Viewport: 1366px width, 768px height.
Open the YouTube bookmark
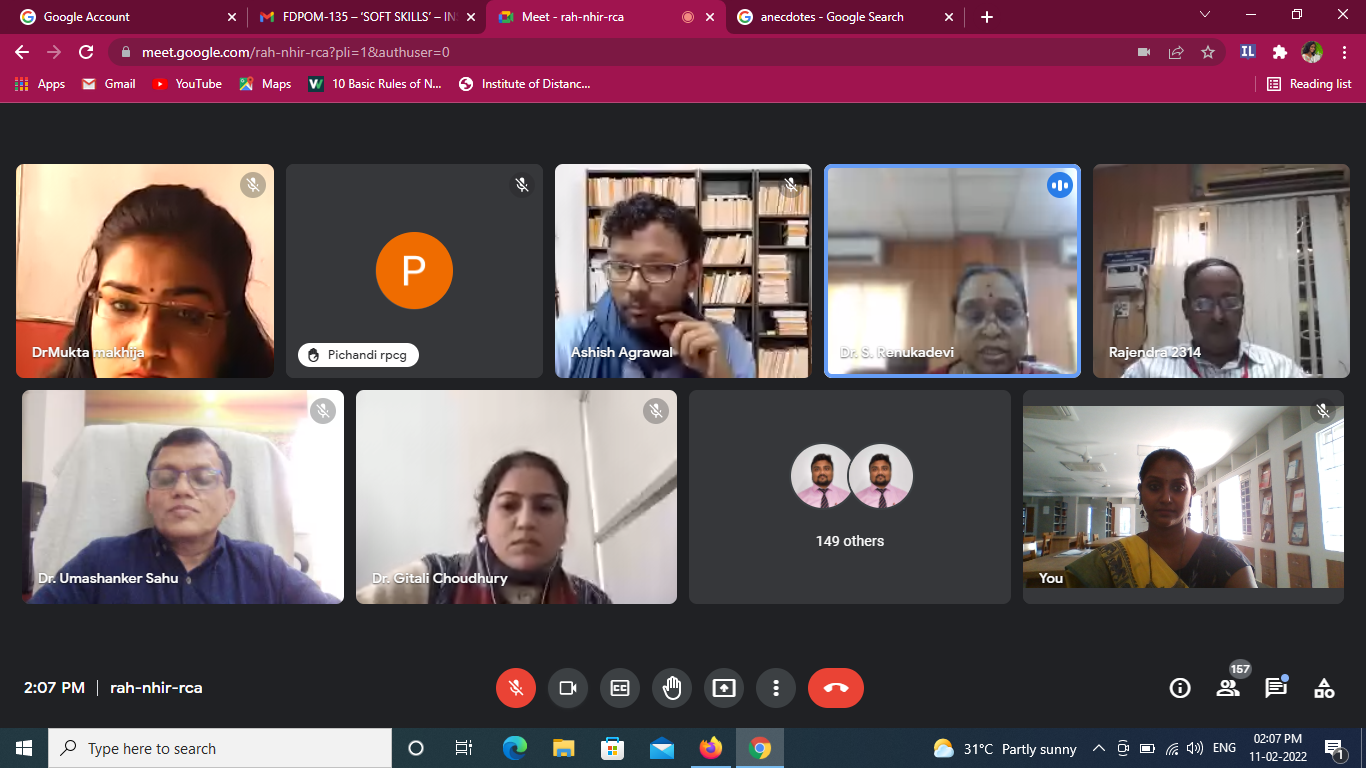tap(187, 84)
